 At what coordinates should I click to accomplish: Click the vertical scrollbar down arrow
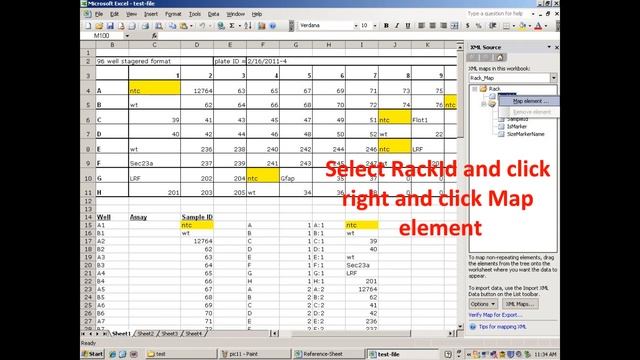tap(460, 327)
